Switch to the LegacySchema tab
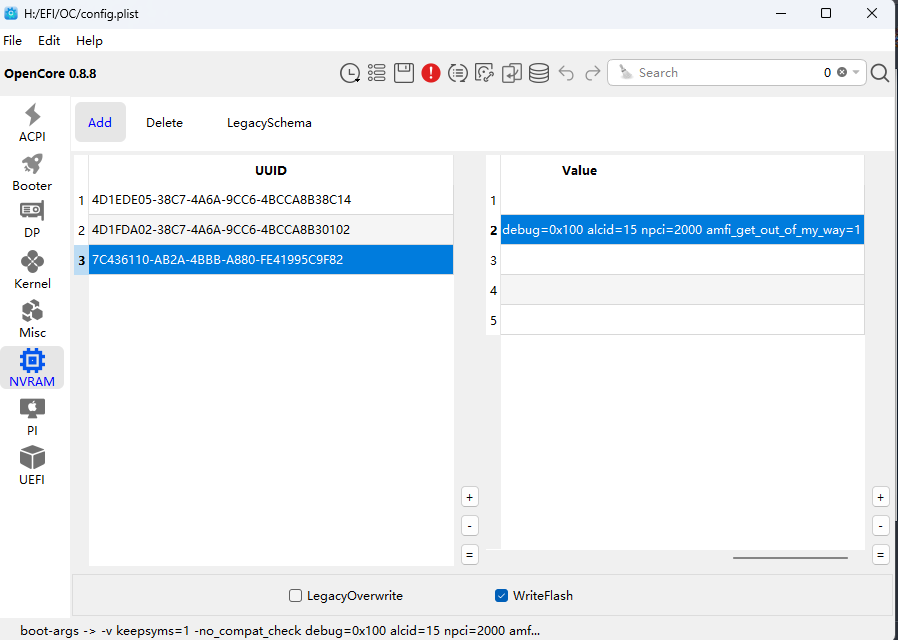Viewport: 898px width, 640px height. coord(269,123)
